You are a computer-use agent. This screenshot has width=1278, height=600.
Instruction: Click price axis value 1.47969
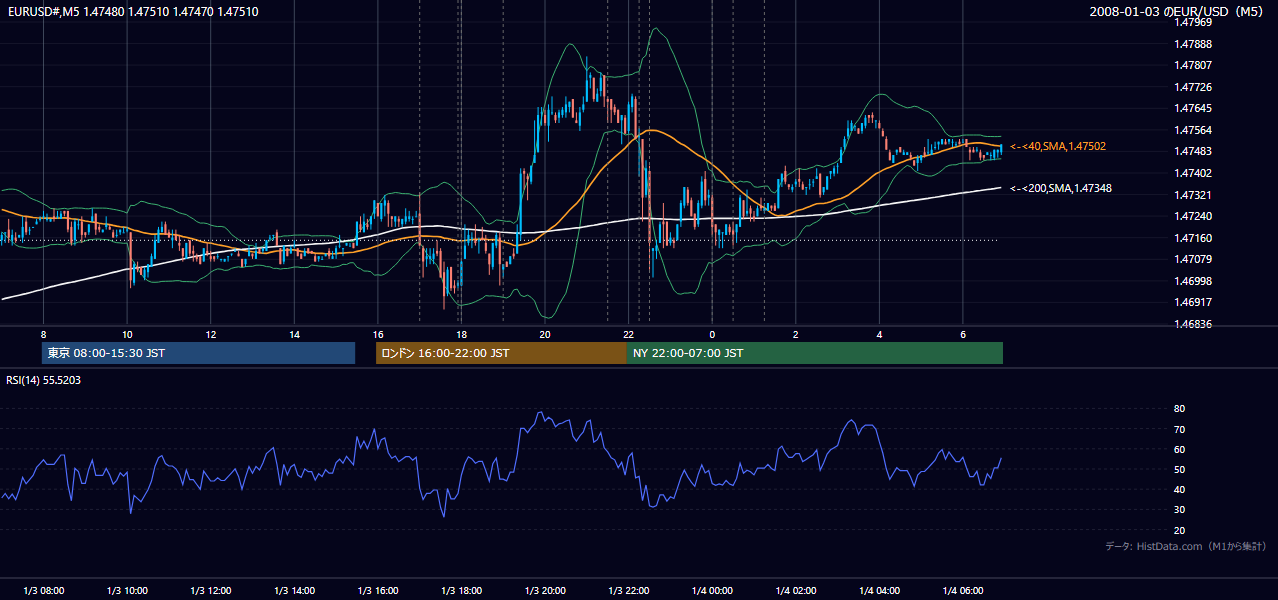tap(1194, 22)
